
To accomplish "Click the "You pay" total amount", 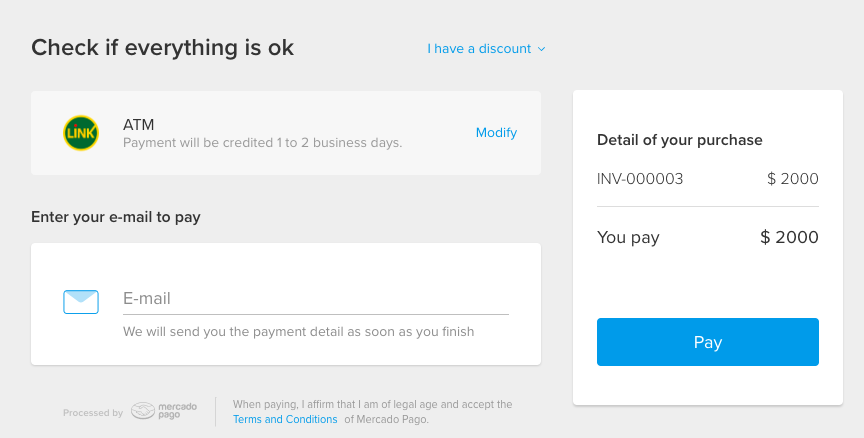I will coord(789,238).
